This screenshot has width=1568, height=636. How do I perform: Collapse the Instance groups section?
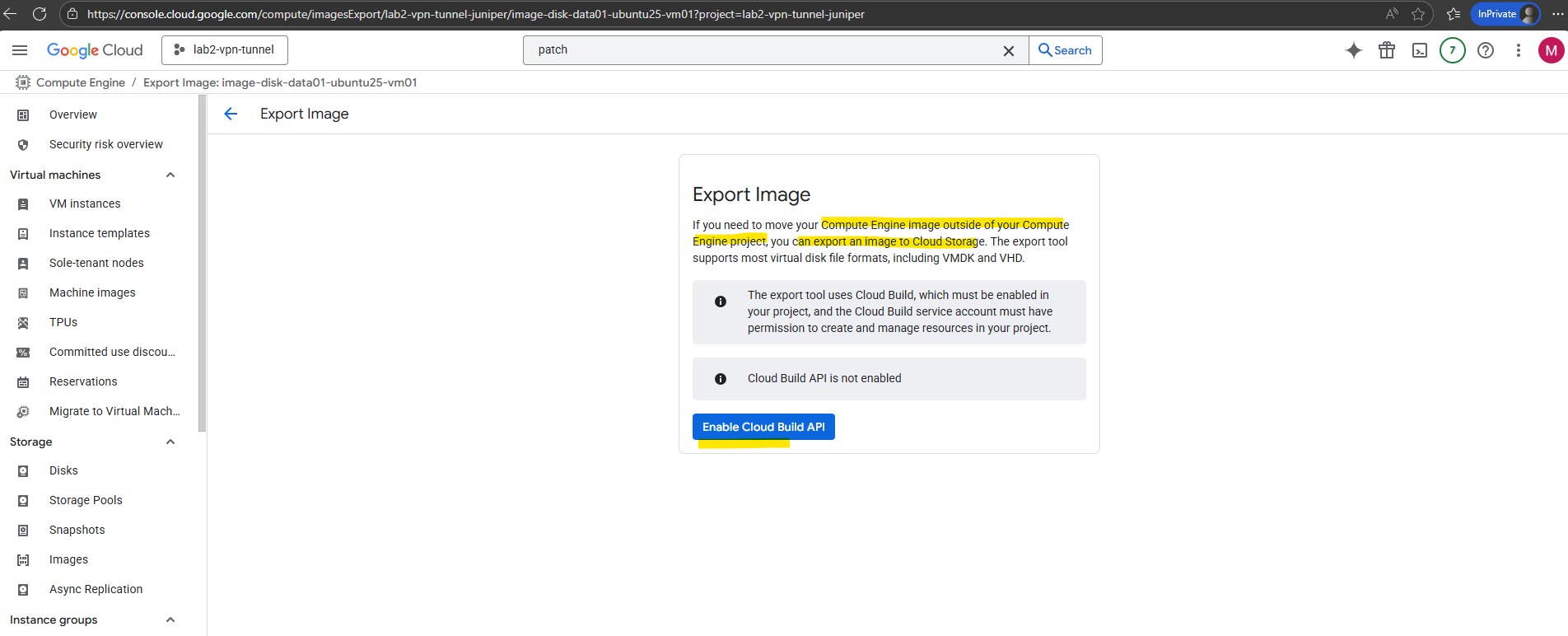click(170, 620)
